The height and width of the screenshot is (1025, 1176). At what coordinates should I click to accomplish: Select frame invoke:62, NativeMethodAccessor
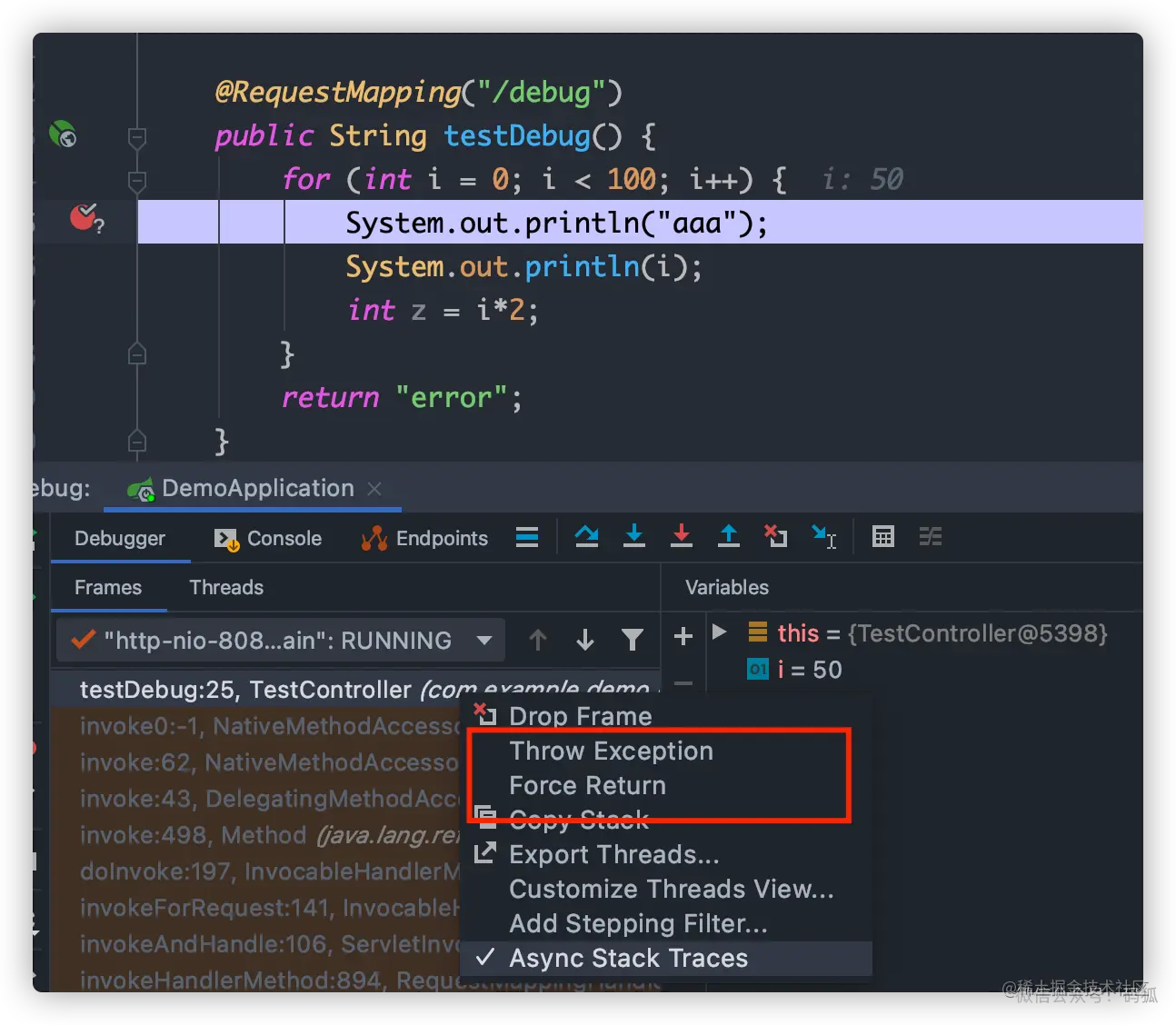(256, 762)
